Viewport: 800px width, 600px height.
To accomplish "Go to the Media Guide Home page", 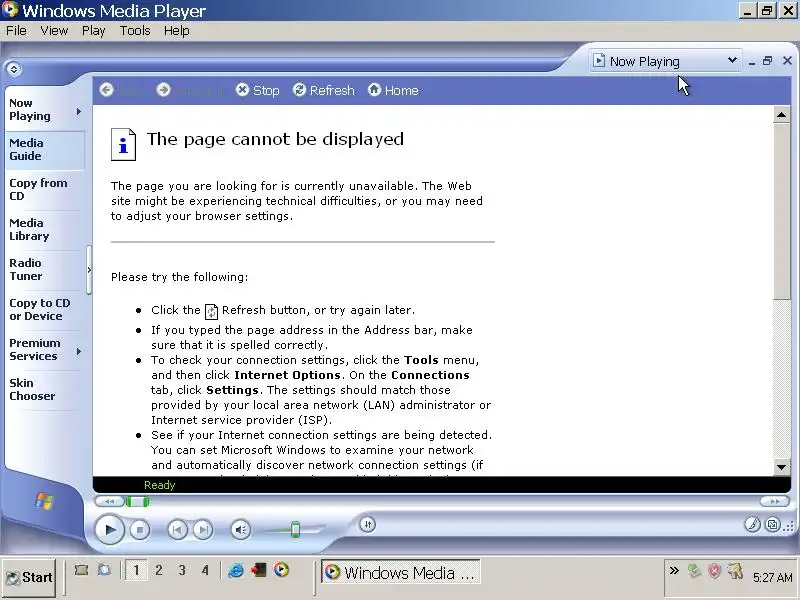I will 393,90.
